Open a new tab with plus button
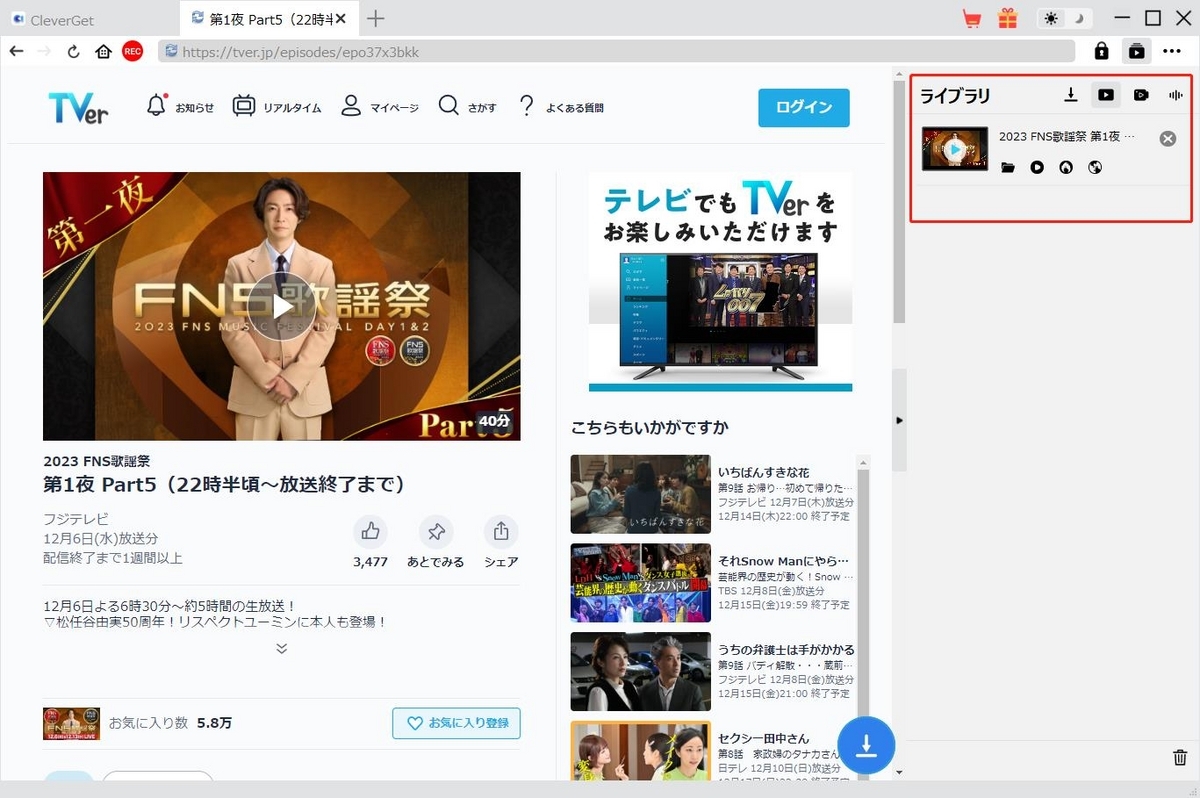Viewport: 1200px width, 798px height. point(376,18)
